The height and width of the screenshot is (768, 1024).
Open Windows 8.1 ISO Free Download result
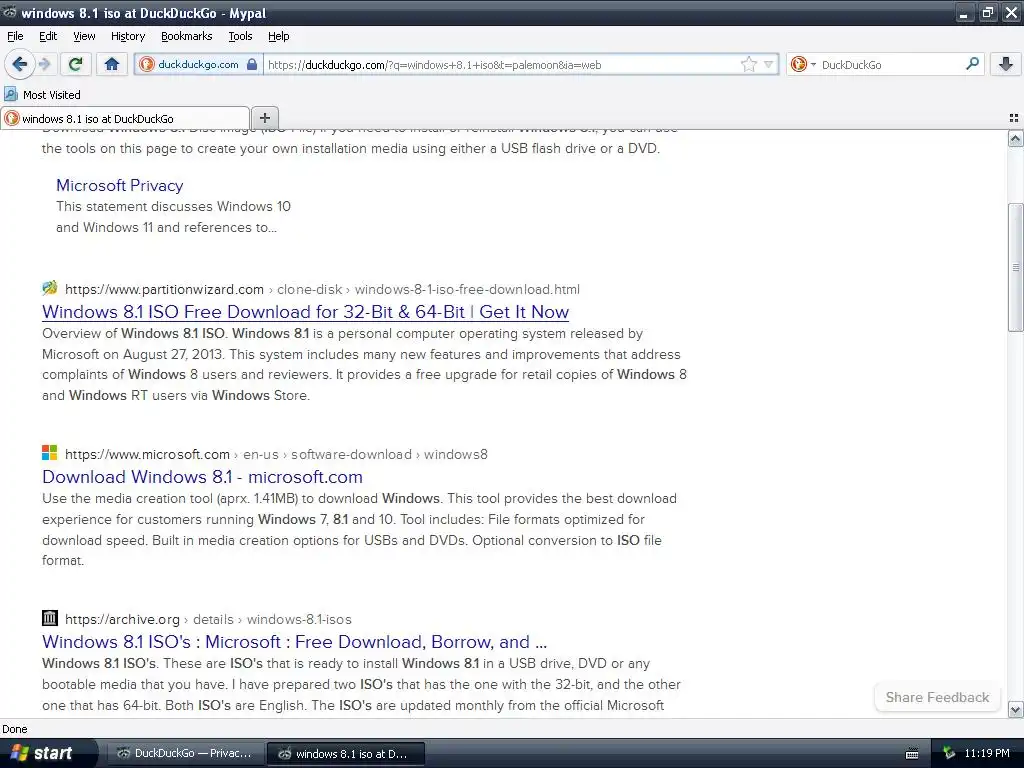tap(306, 312)
